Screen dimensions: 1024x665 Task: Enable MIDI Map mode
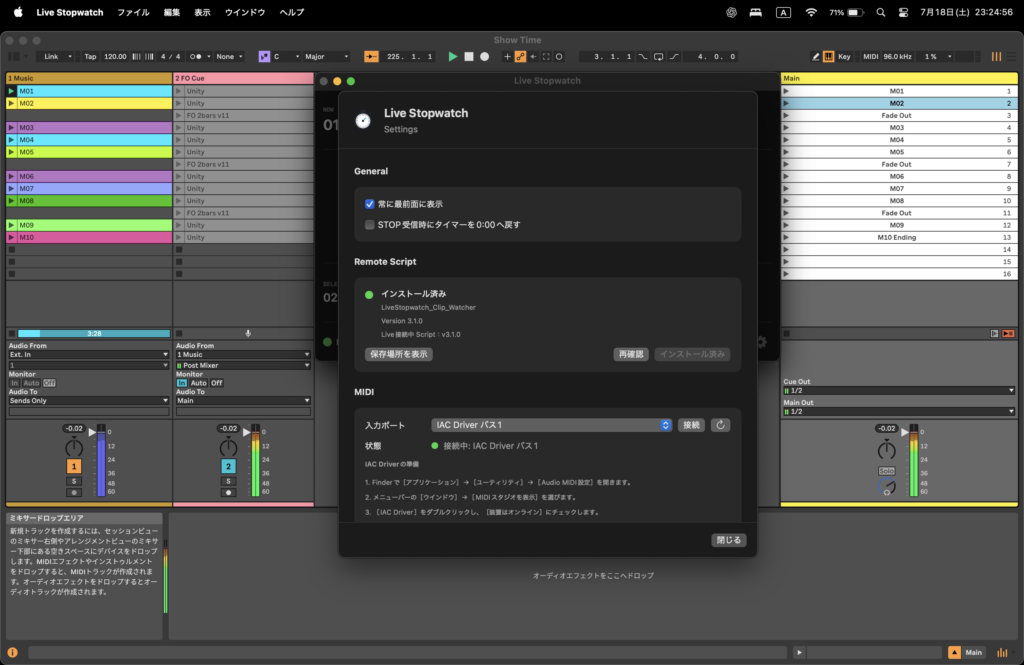[871, 57]
